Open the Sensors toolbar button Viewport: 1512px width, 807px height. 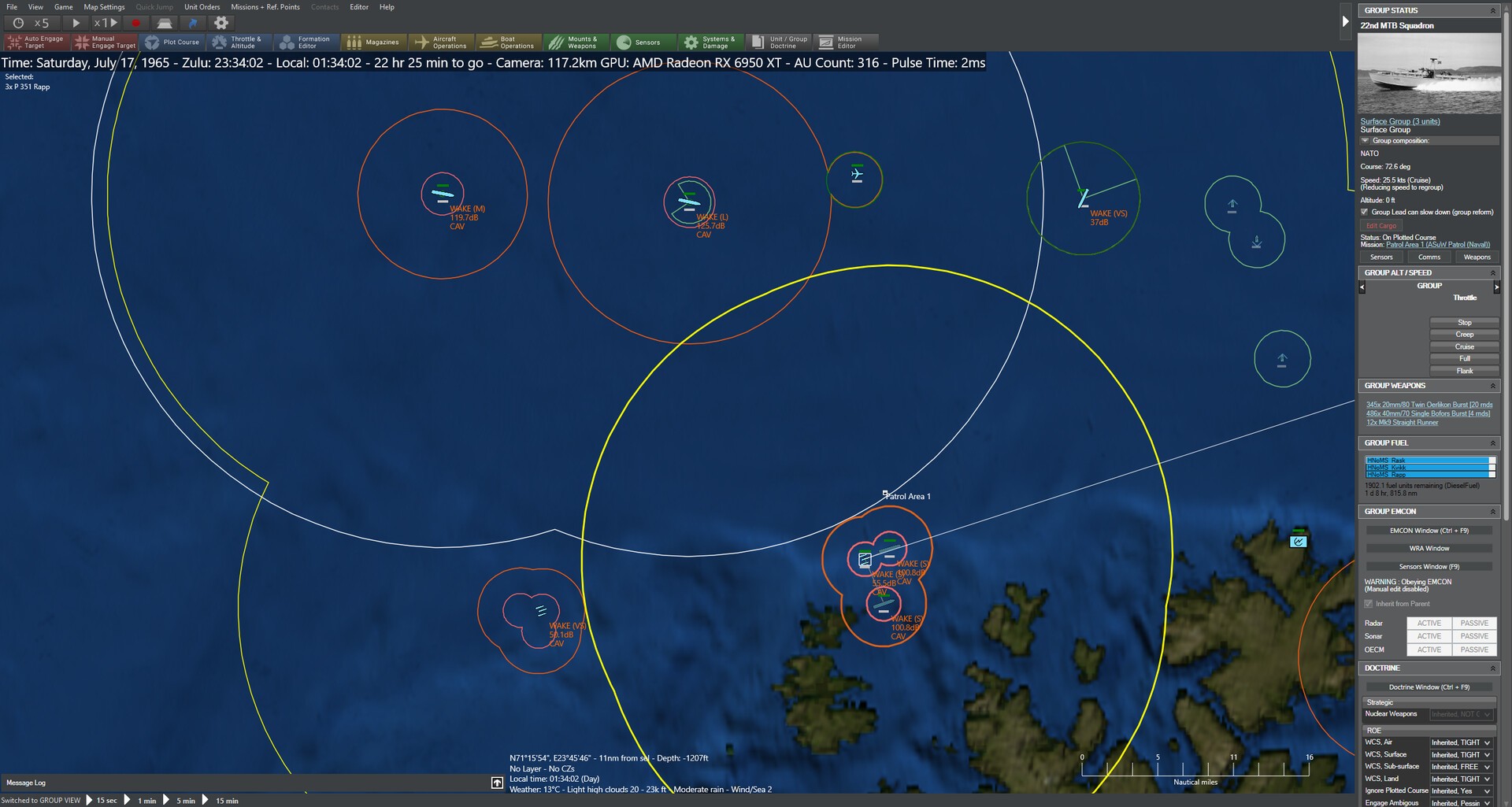[x=645, y=43]
